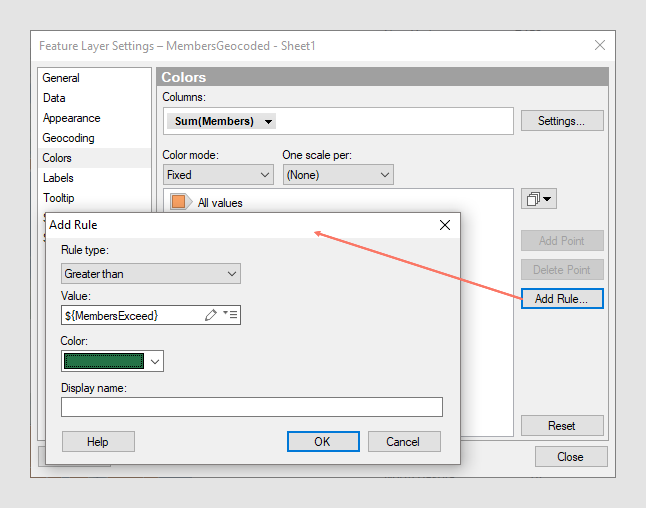This screenshot has height=508, width=646.
Task: Close the Feature Layer Settings window
Action: [600, 45]
